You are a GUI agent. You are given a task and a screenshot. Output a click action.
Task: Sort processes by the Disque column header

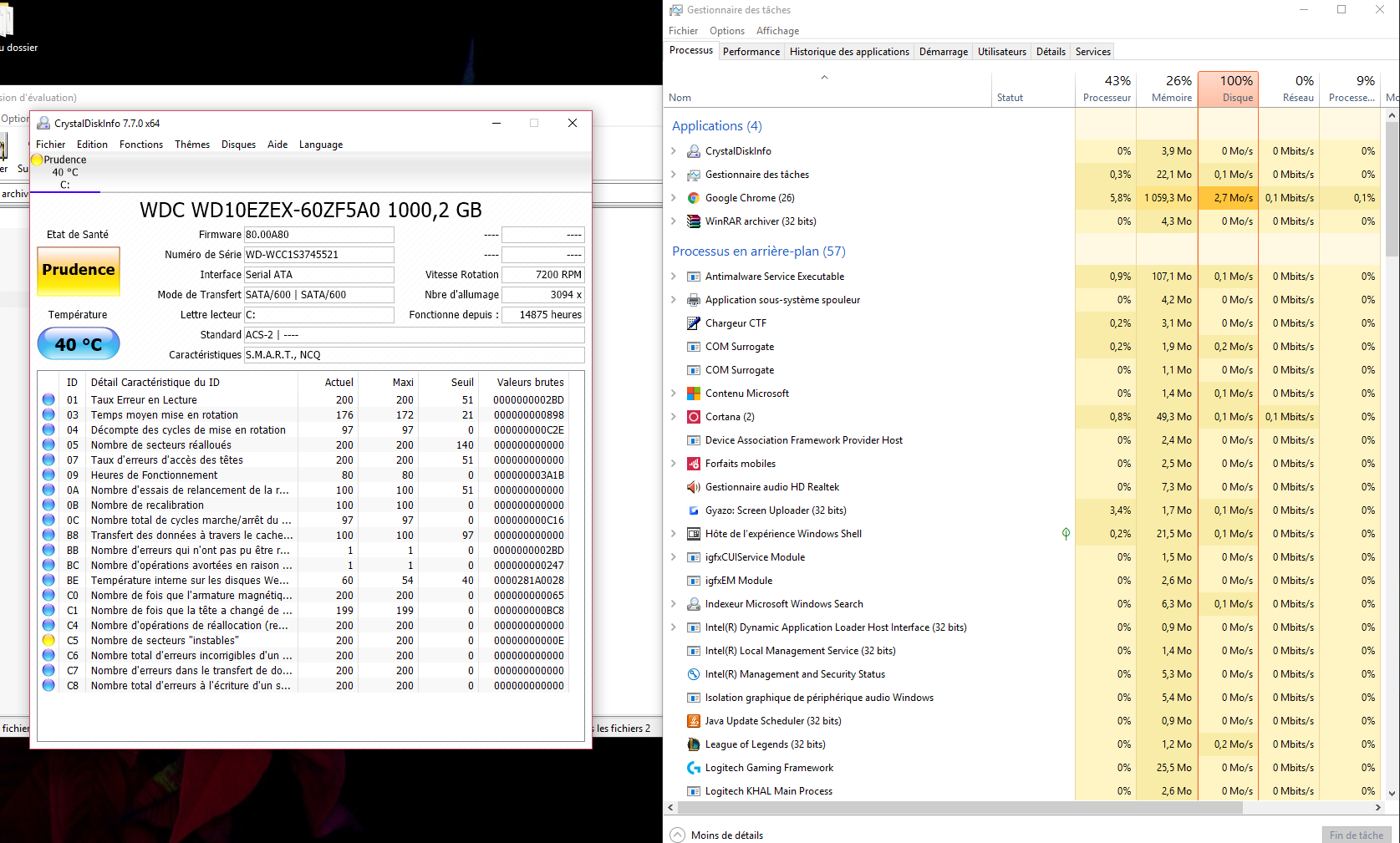[1229, 89]
